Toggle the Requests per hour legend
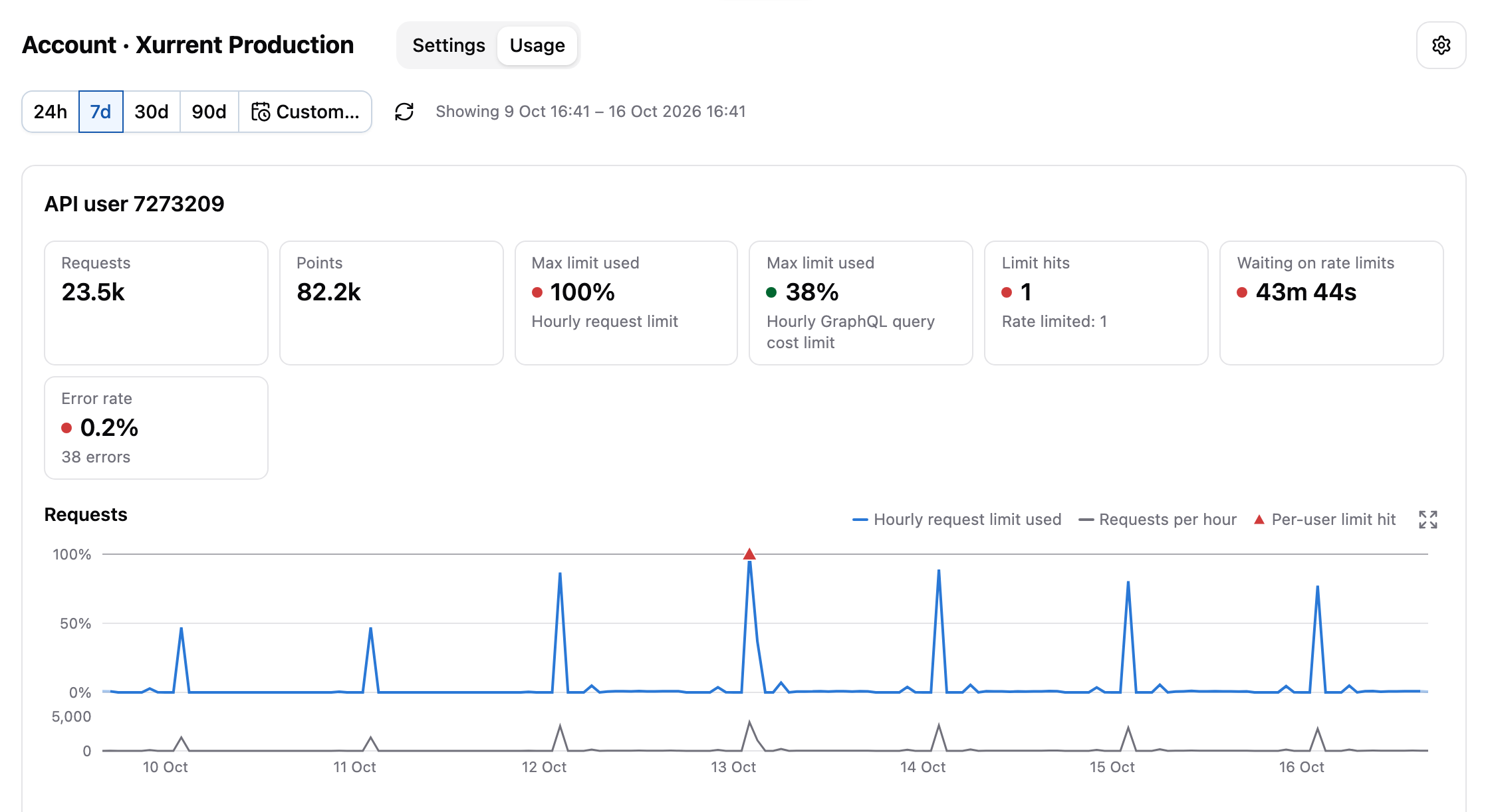 pos(1158,520)
